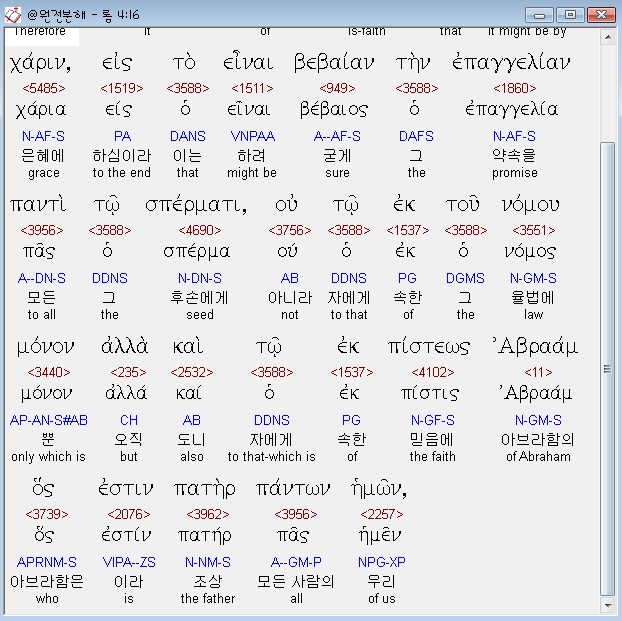Viewport: 622px width, 621px height.
Task: Click the parsing code VNPAA
Action: pyautogui.click(x=253, y=137)
